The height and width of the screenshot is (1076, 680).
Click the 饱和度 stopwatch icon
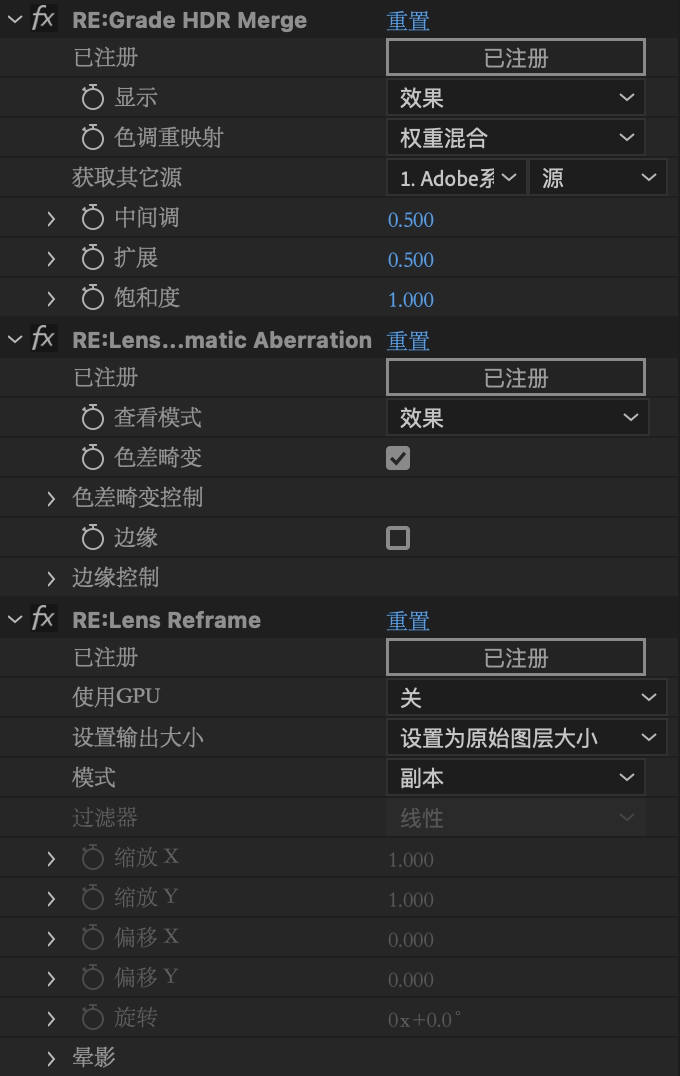point(93,298)
